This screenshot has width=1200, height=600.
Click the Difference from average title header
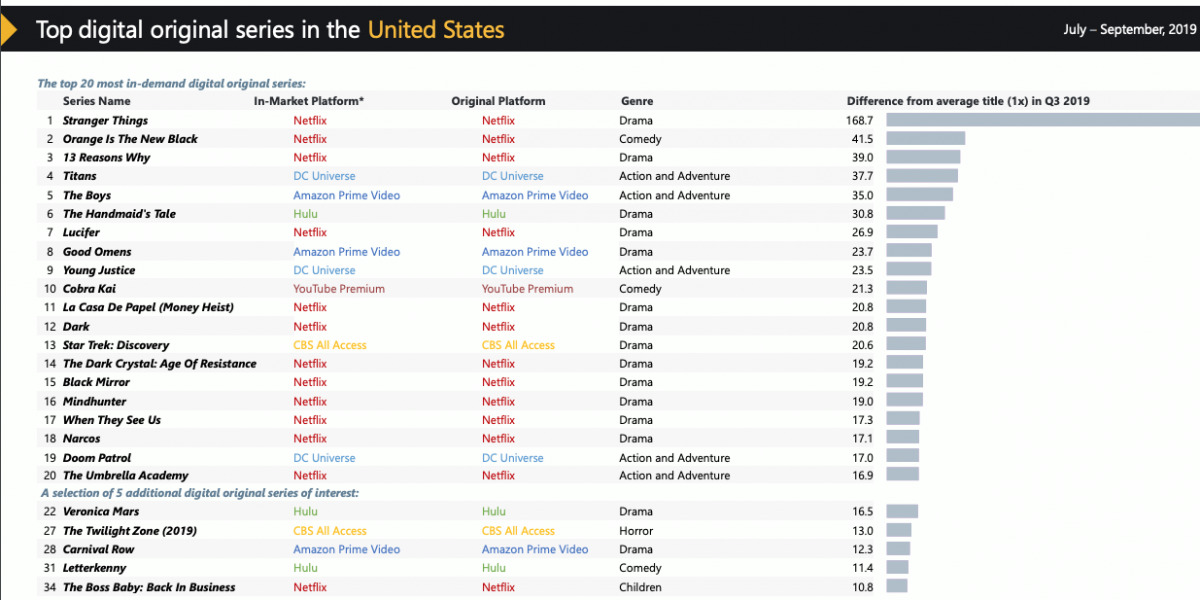968,101
